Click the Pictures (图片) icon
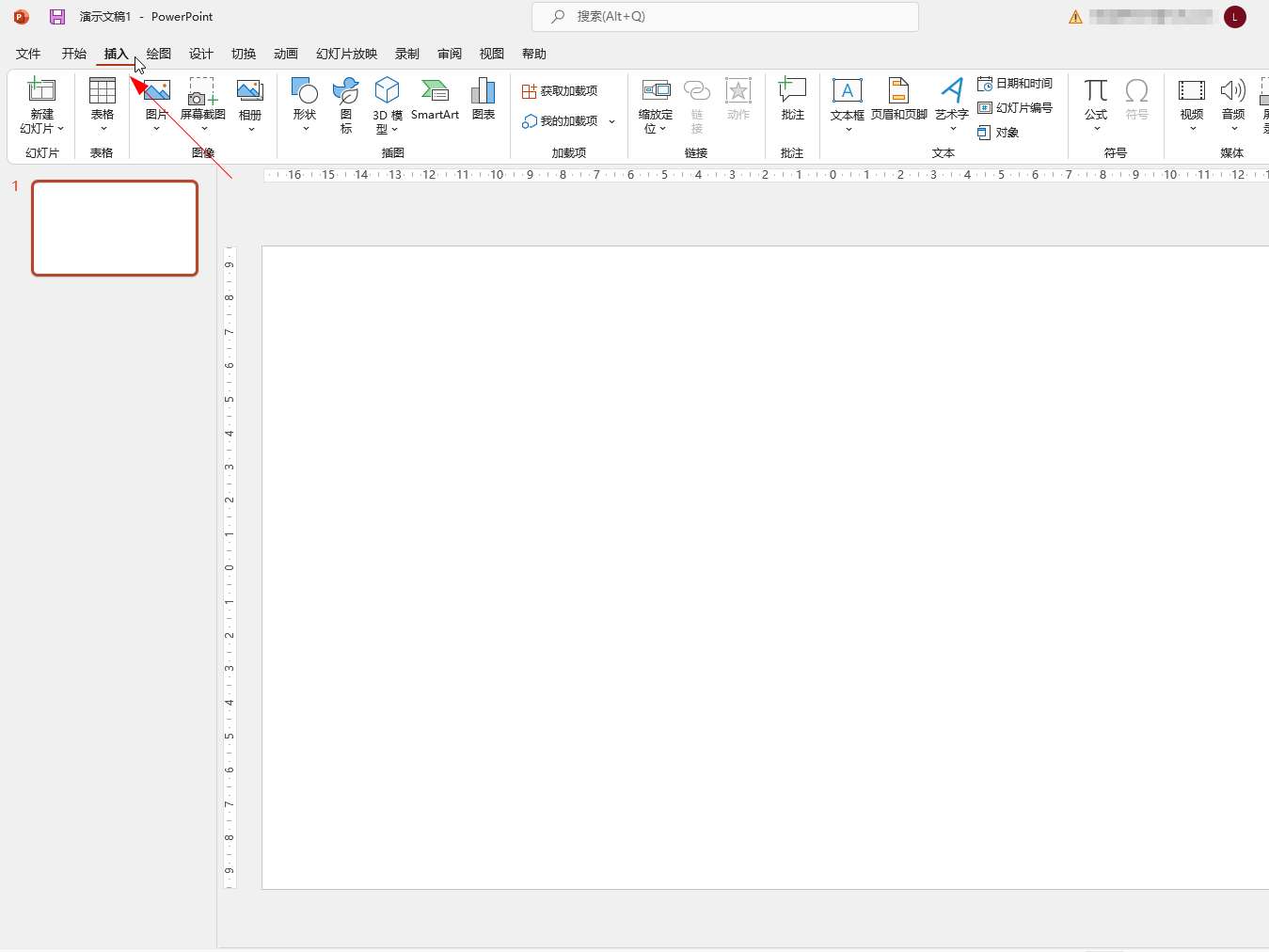 (x=156, y=90)
